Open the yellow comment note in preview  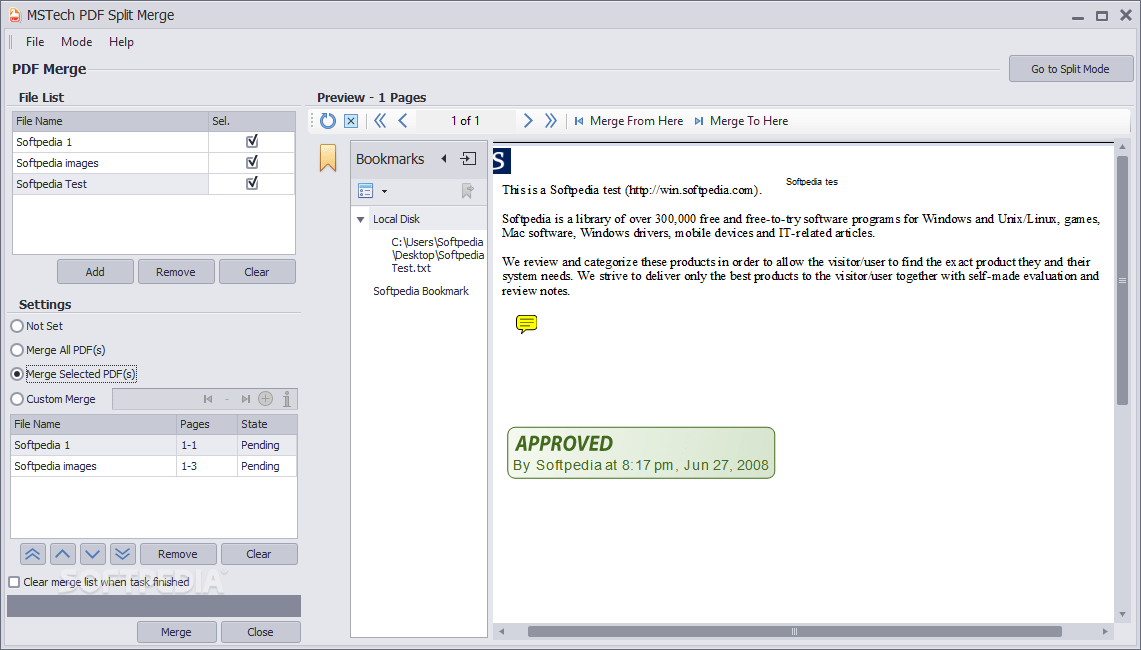click(x=526, y=324)
